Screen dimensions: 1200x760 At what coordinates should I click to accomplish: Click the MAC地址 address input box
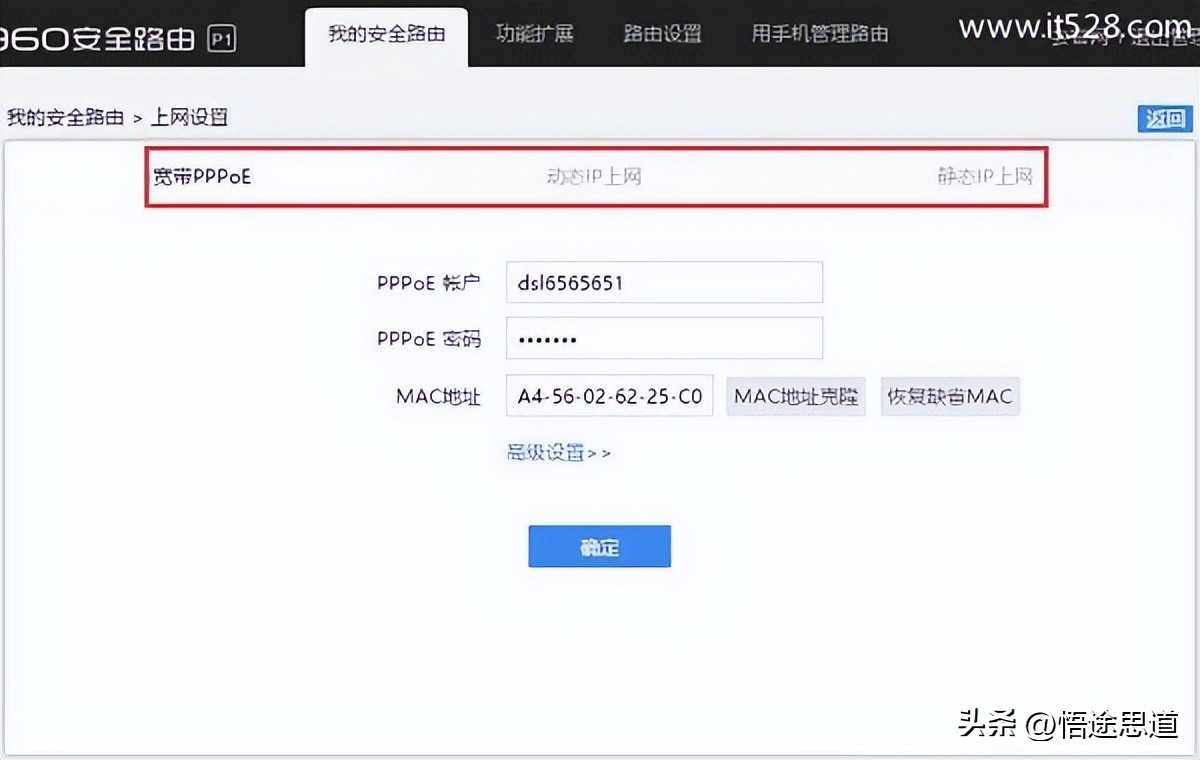click(609, 396)
